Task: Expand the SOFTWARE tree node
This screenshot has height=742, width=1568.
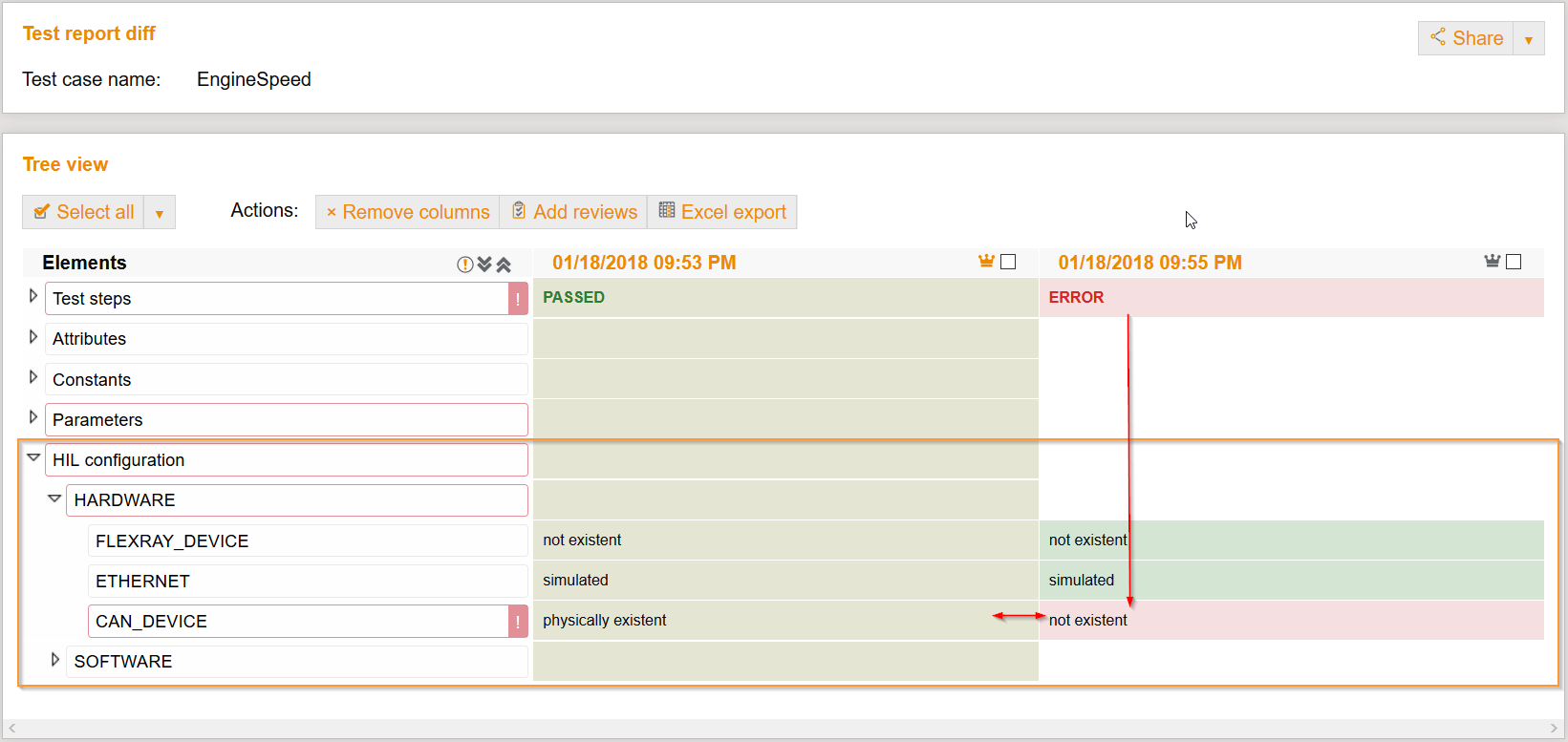Action: coord(55,660)
